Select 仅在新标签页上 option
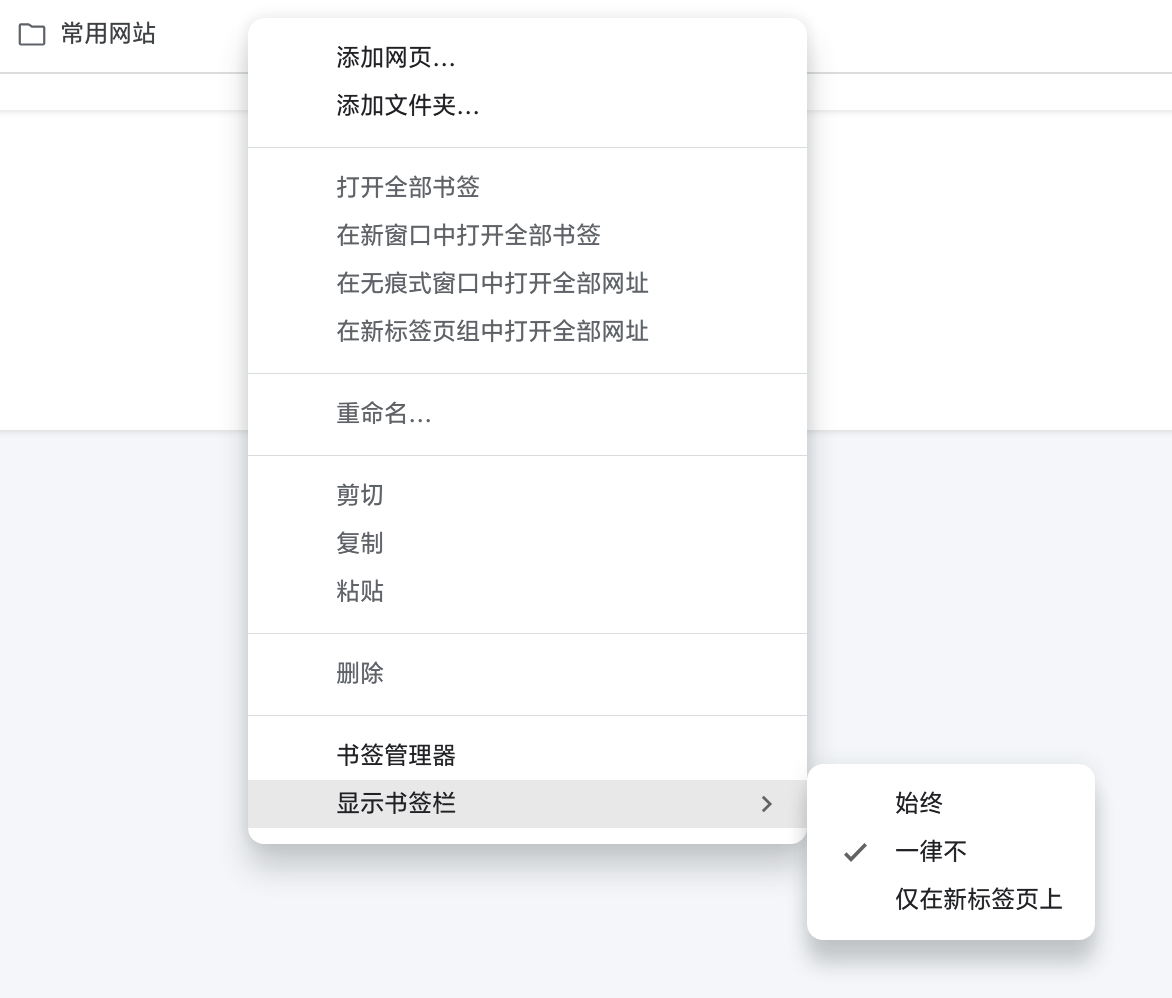The image size is (1172, 998). (951, 899)
